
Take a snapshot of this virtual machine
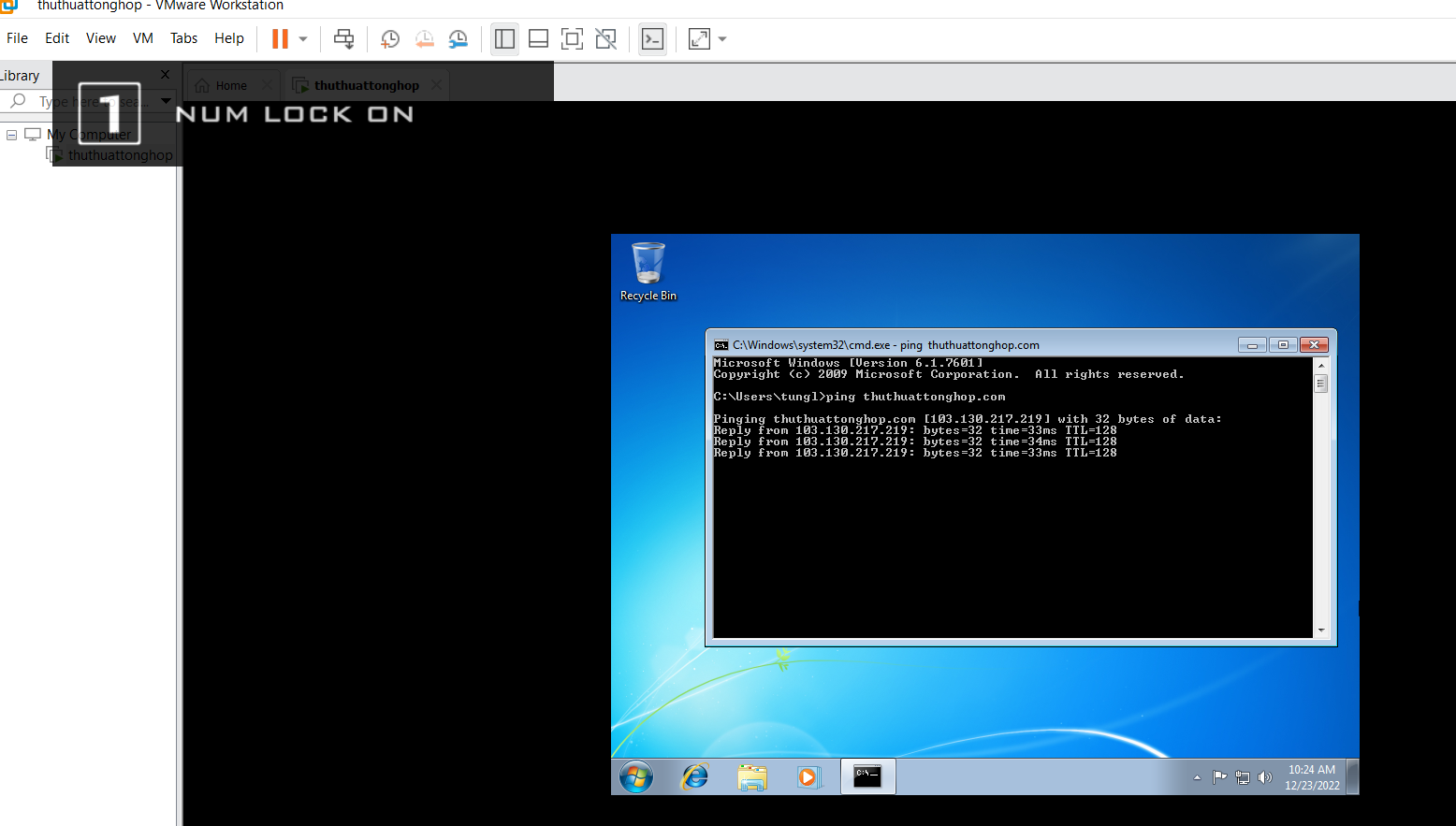[x=390, y=38]
